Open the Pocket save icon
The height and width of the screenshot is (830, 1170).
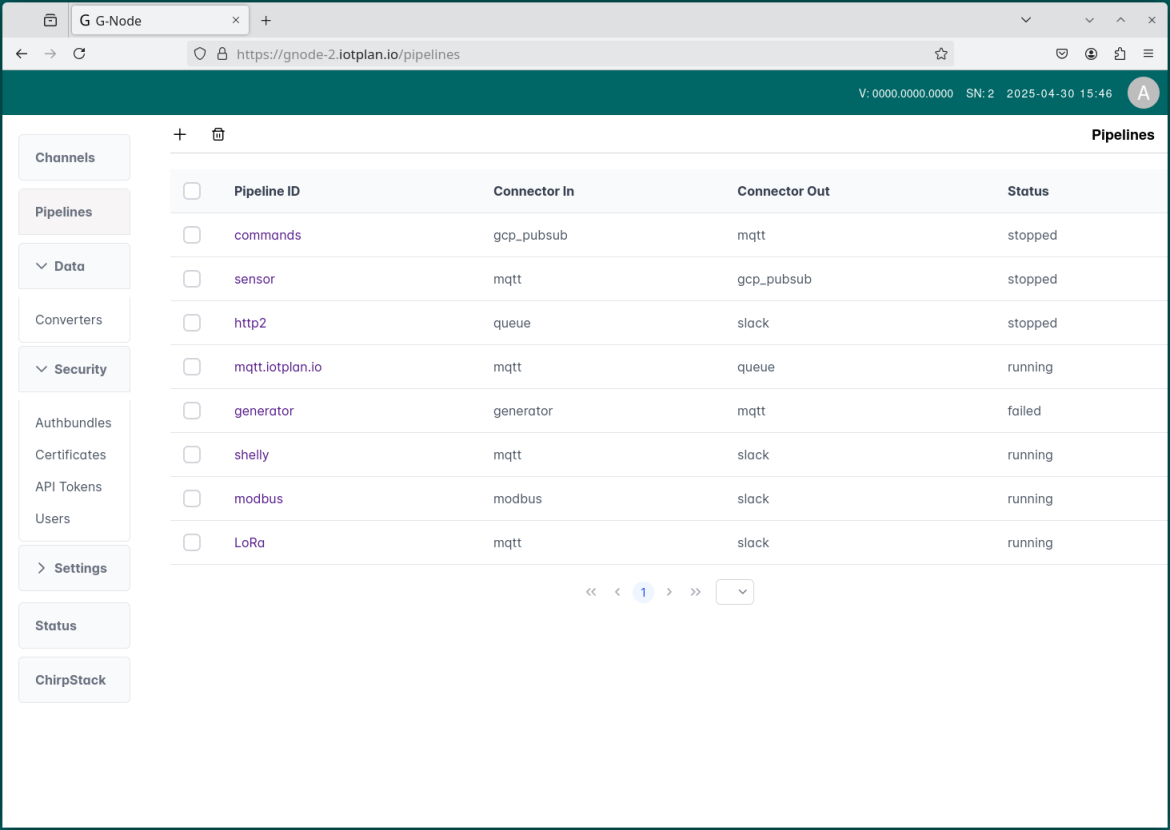click(x=1062, y=54)
